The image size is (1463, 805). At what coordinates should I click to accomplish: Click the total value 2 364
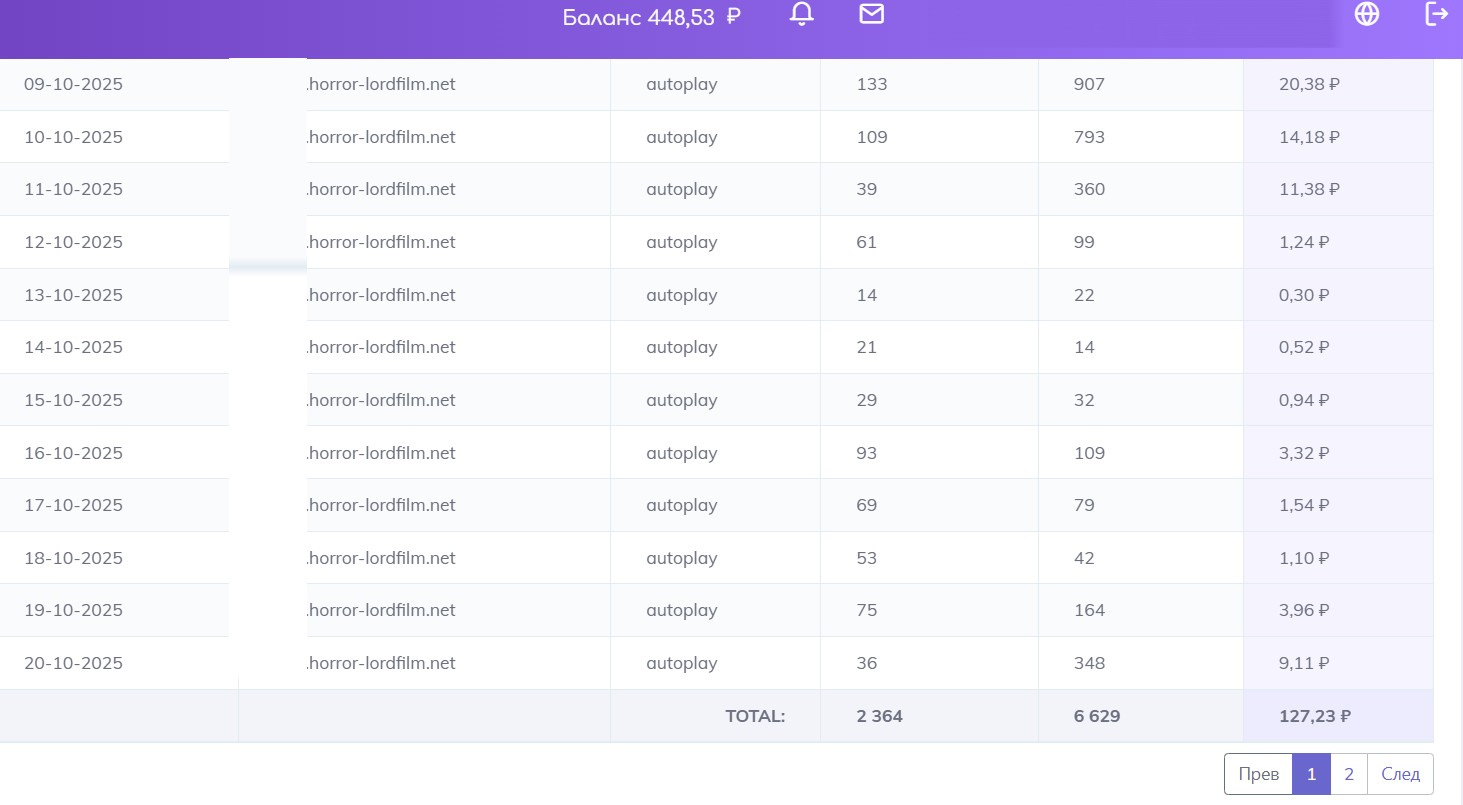[880, 716]
